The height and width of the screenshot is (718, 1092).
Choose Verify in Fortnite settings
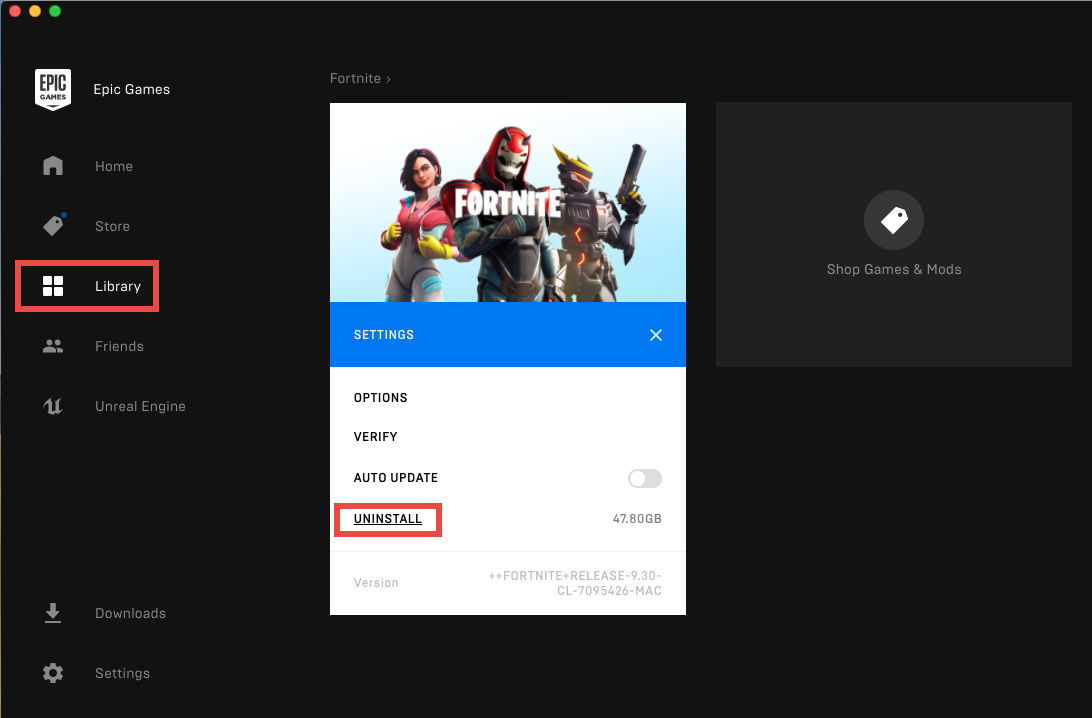(376, 437)
